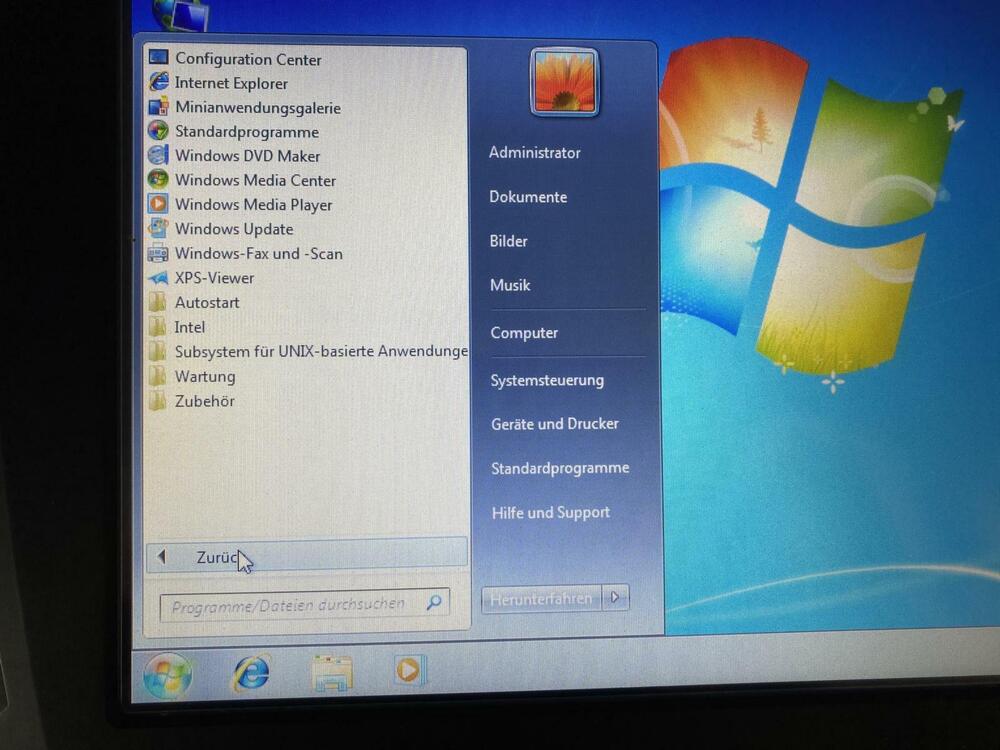Click the Autostart folder icon
The image size is (1000, 750).
pyautogui.click(x=158, y=302)
